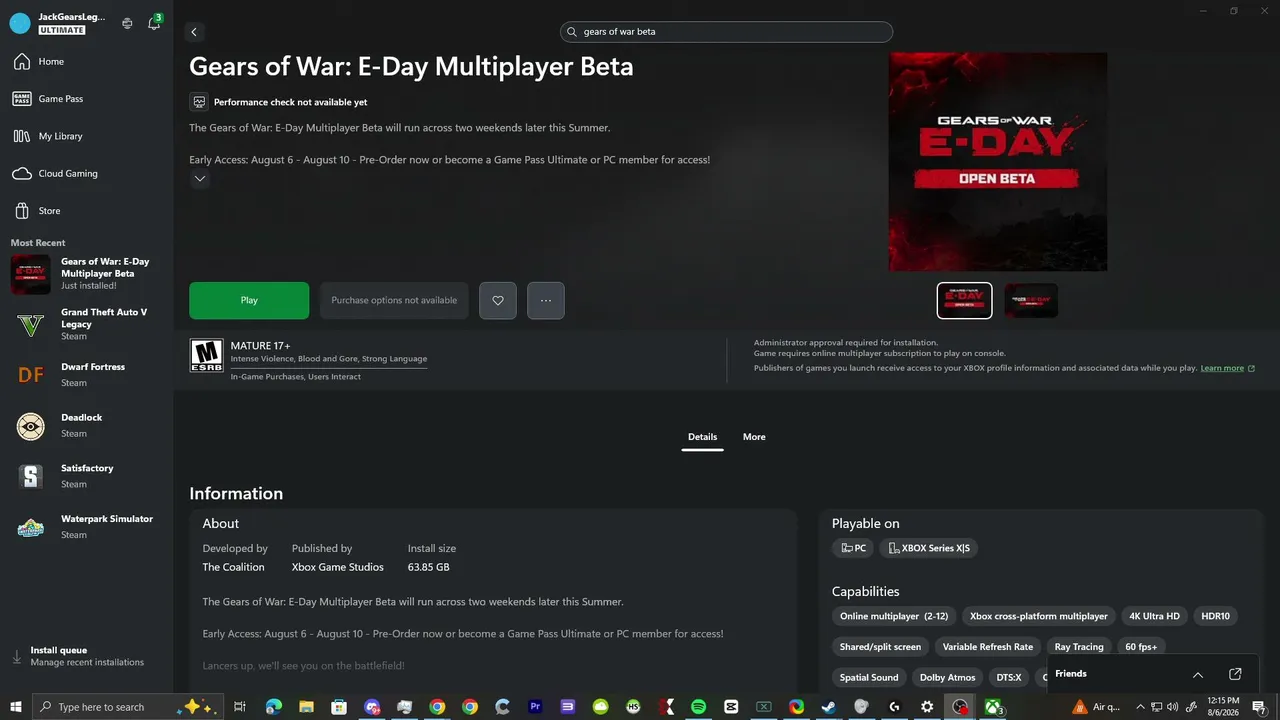Click the Xbox app taskbar icon

[x=993, y=707]
